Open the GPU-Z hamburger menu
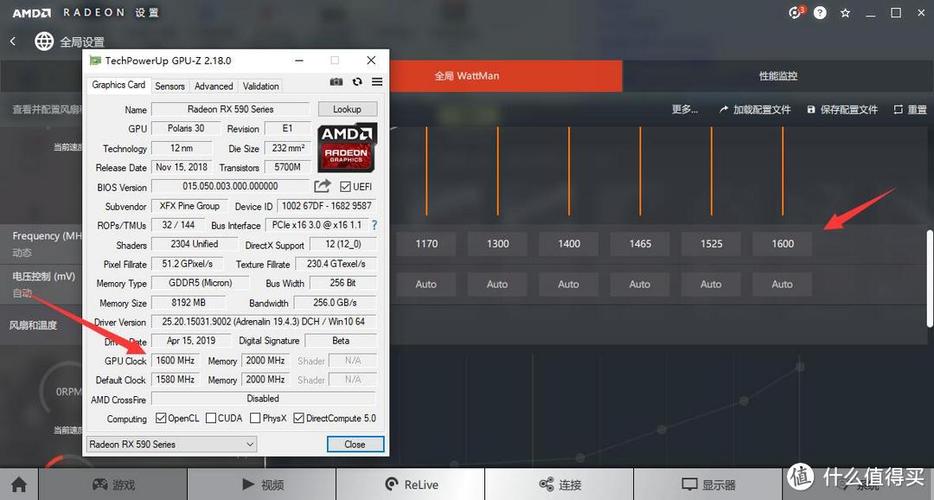The image size is (934, 500). (x=377, y=82)
